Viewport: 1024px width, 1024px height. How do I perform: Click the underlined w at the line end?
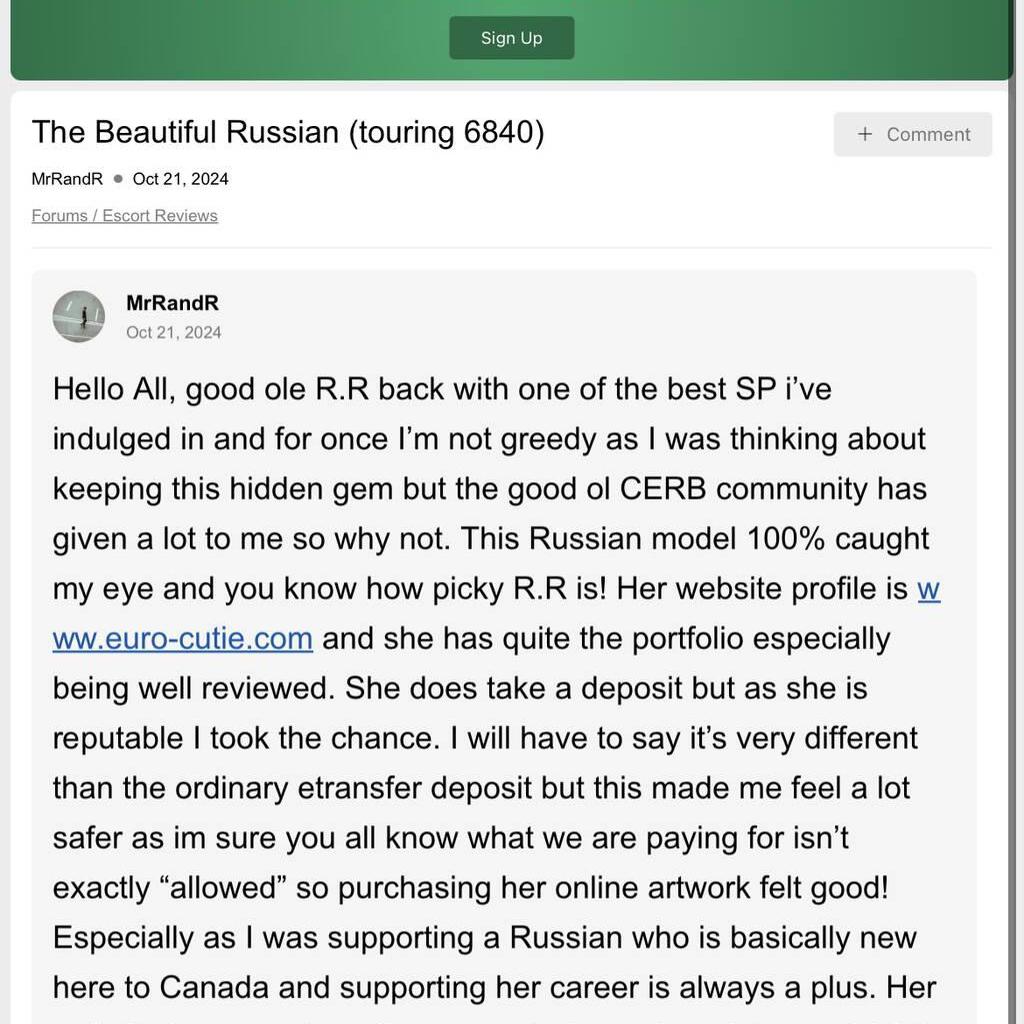point(929,589)
